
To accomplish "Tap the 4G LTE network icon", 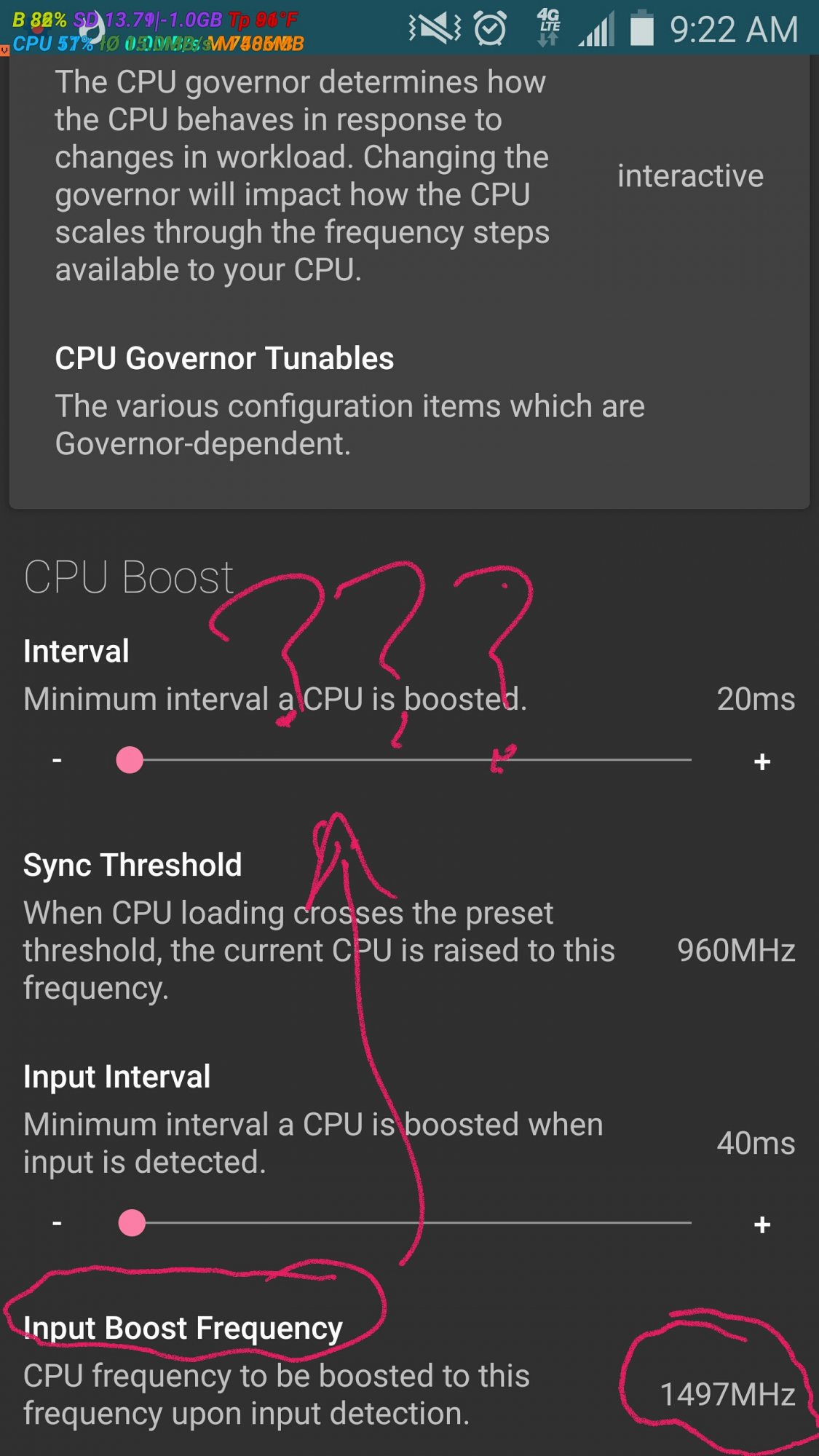I will click(548, 28).
